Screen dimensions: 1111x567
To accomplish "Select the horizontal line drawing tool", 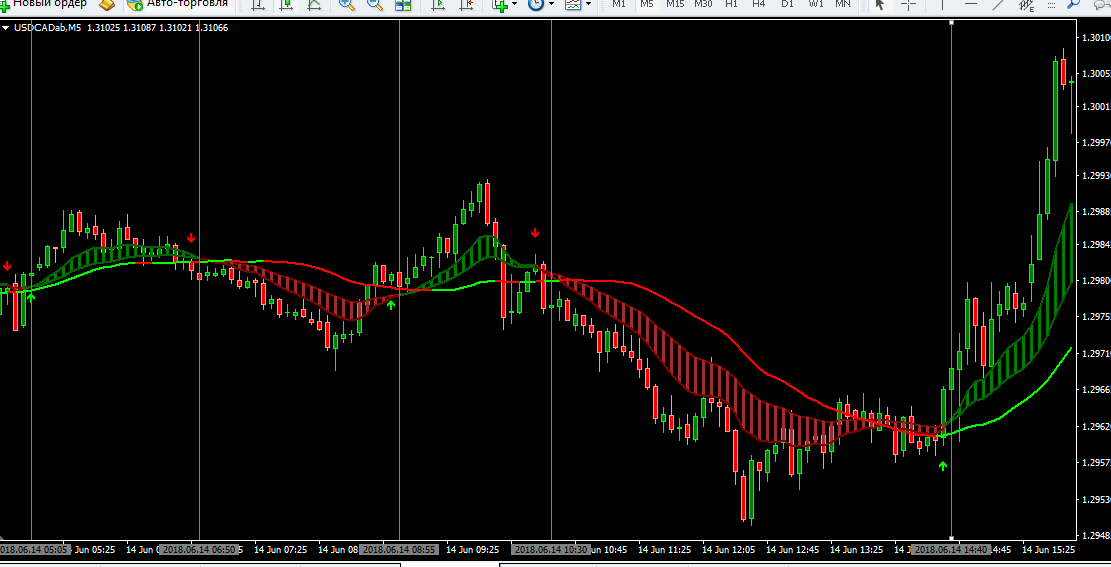I will click(971, 4).
